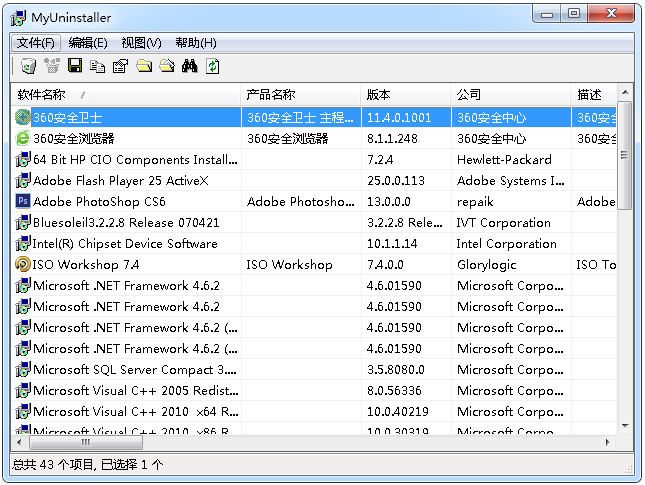Sort by the 版本 column header
The width and height of the screenshot is (645, 485).
[x=406, y=95]
